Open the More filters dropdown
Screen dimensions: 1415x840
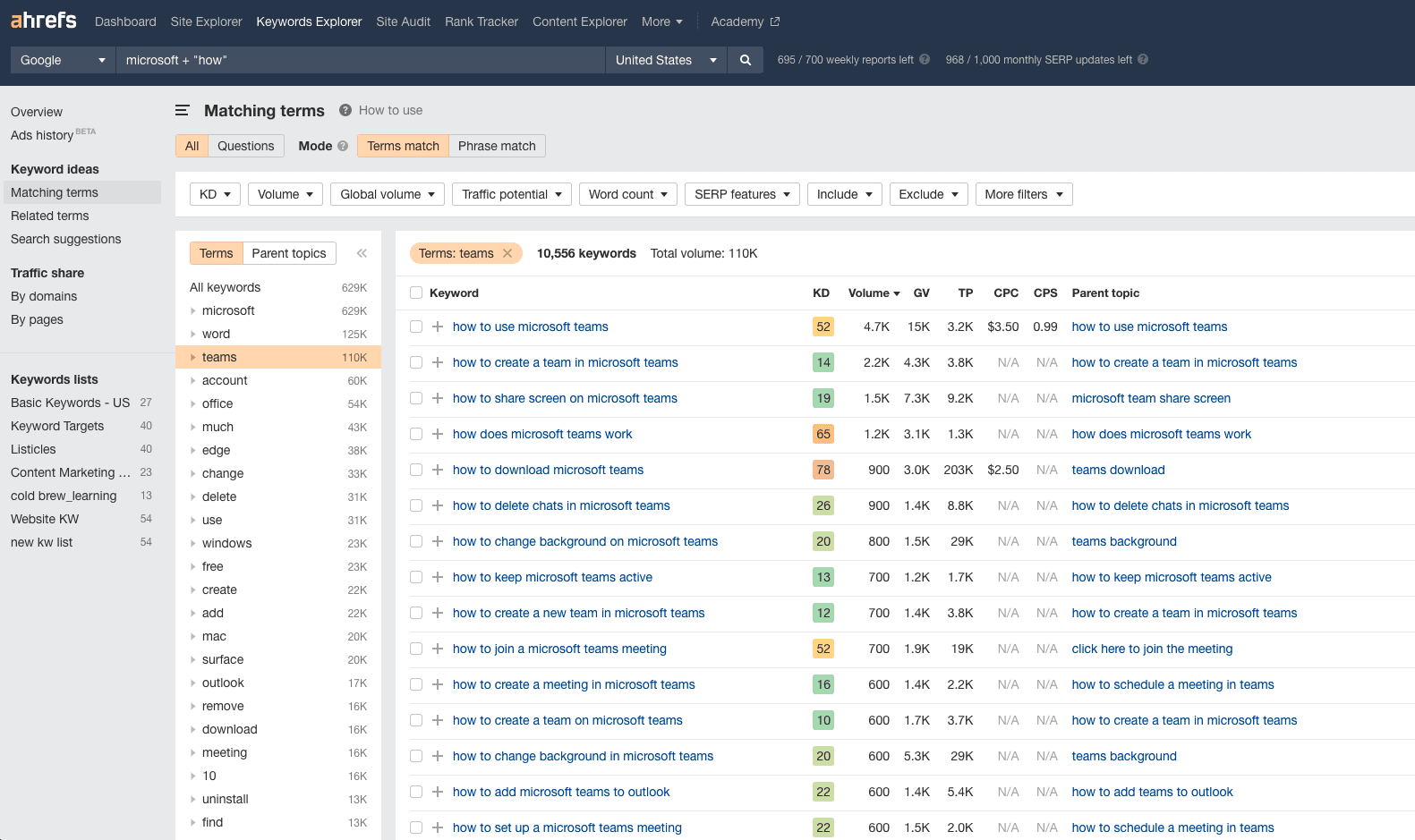tap(1024, 194)
